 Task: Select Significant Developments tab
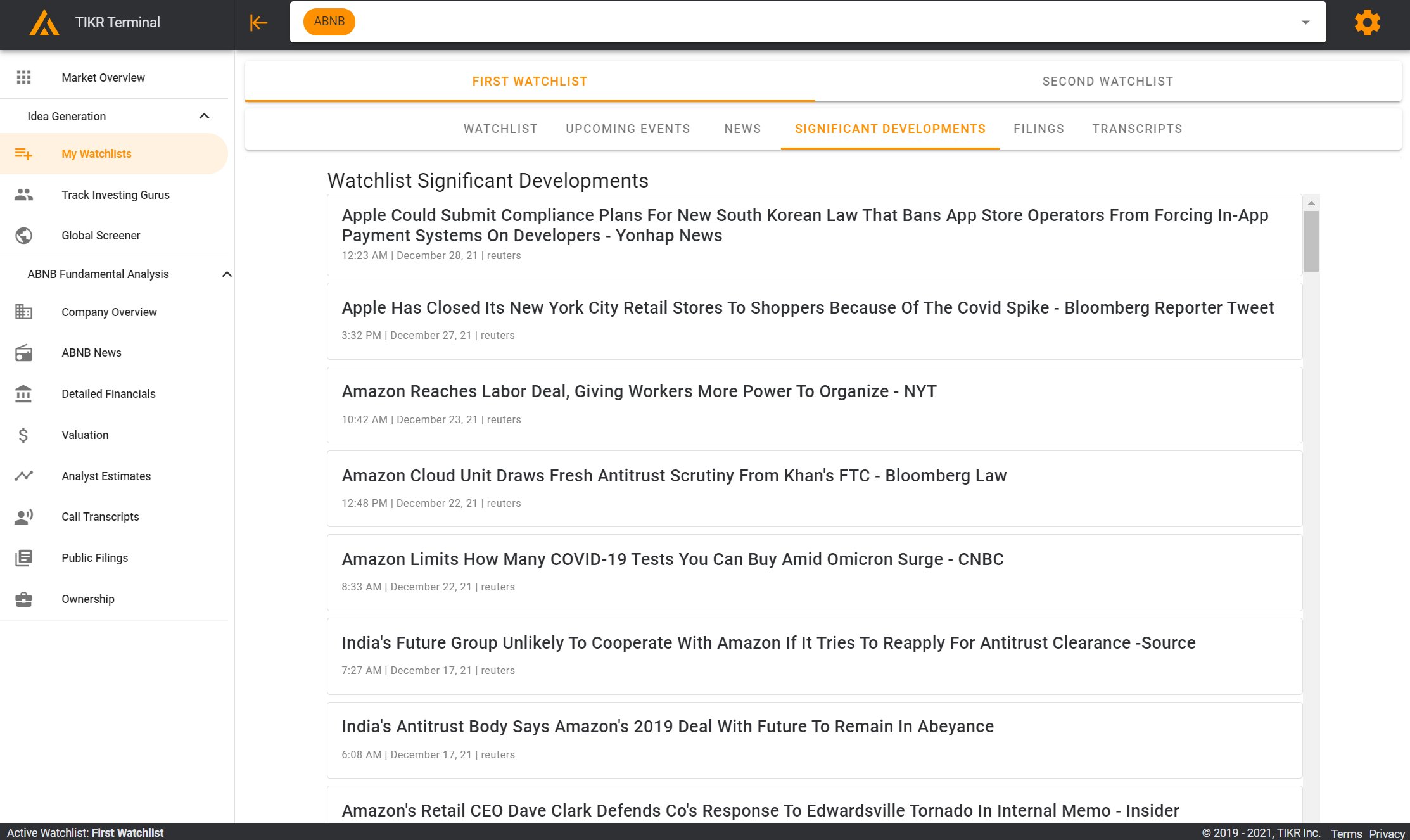[890, 129]
